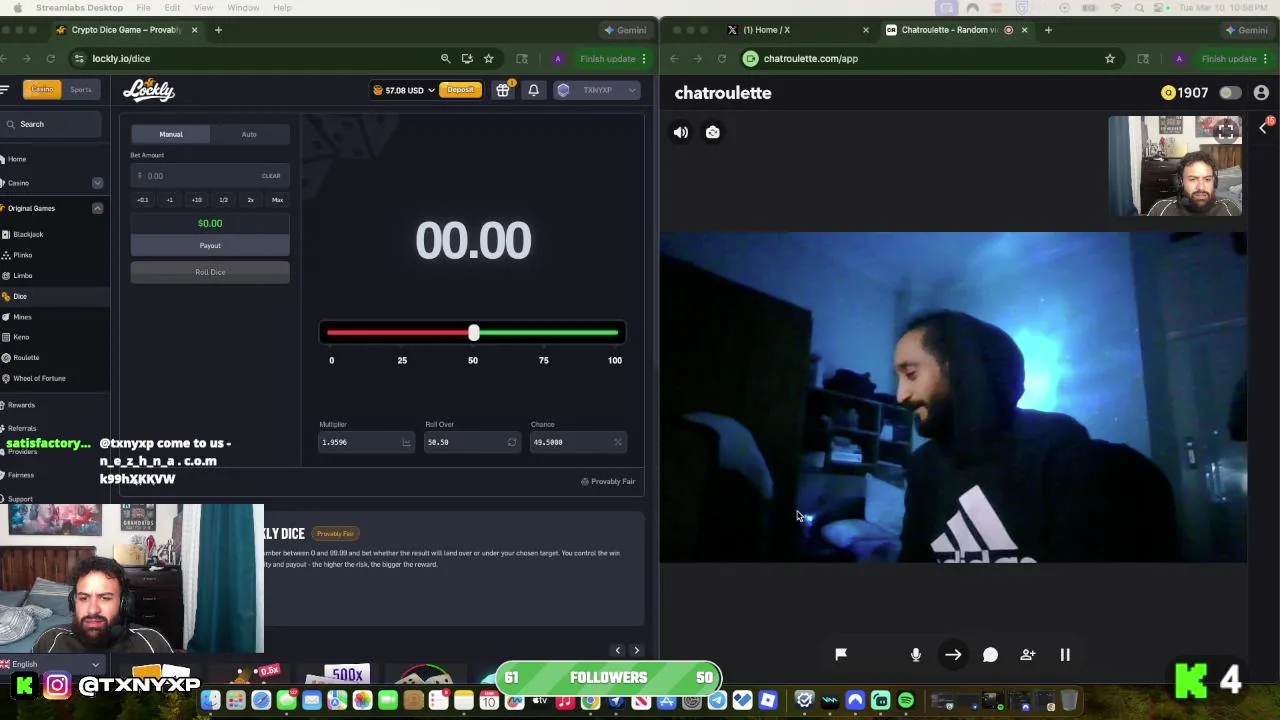This screenshot has height=720, width=1280.
Task: Switch to Casino mode toggle
Action: (x=42, y=90)
